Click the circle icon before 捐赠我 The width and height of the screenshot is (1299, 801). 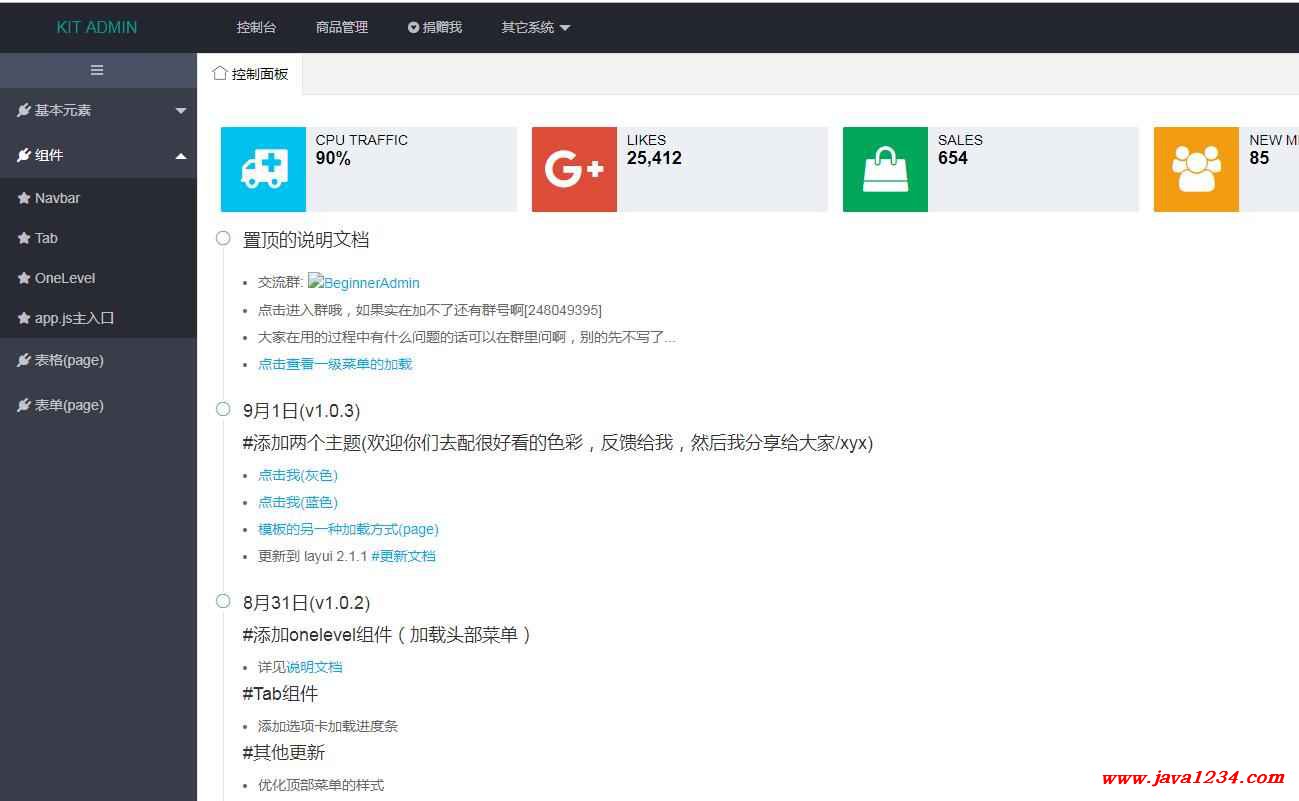pos(413,28)
